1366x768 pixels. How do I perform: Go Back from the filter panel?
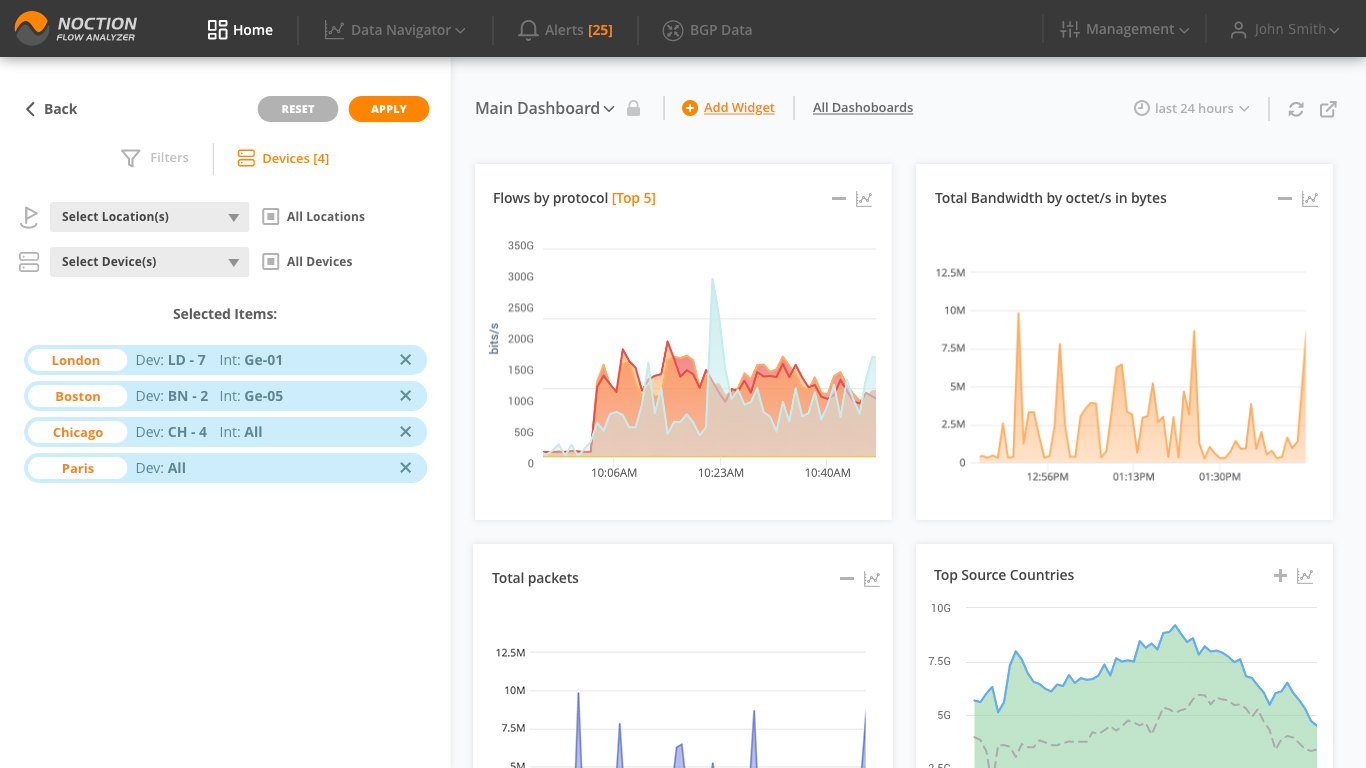51,109
